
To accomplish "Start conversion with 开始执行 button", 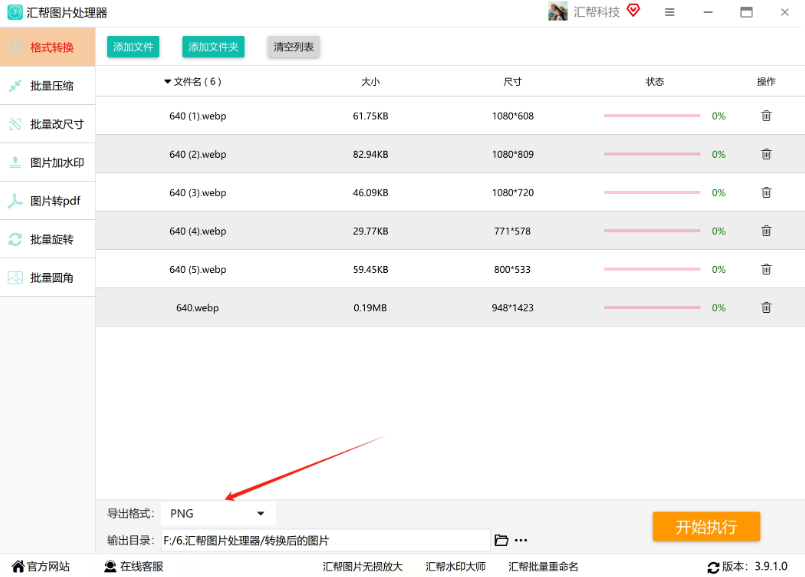I will [x=706, y=527].
